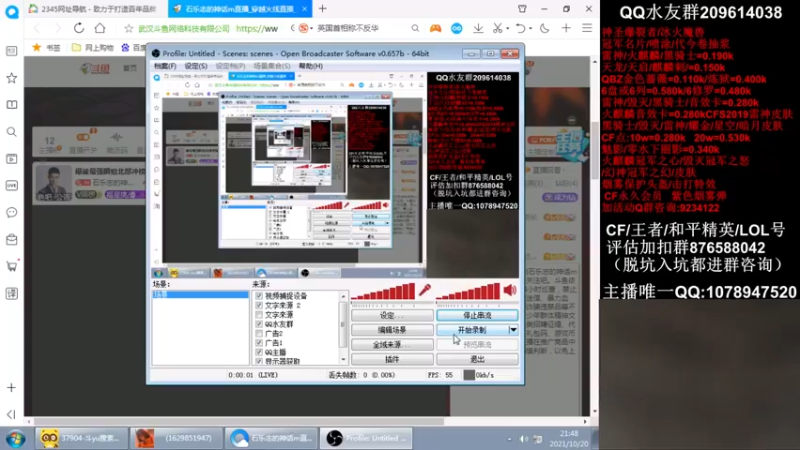Open the chat bubble icon in left sidebar
Viewport: 800px width, 450px height.
pos(12,212)
